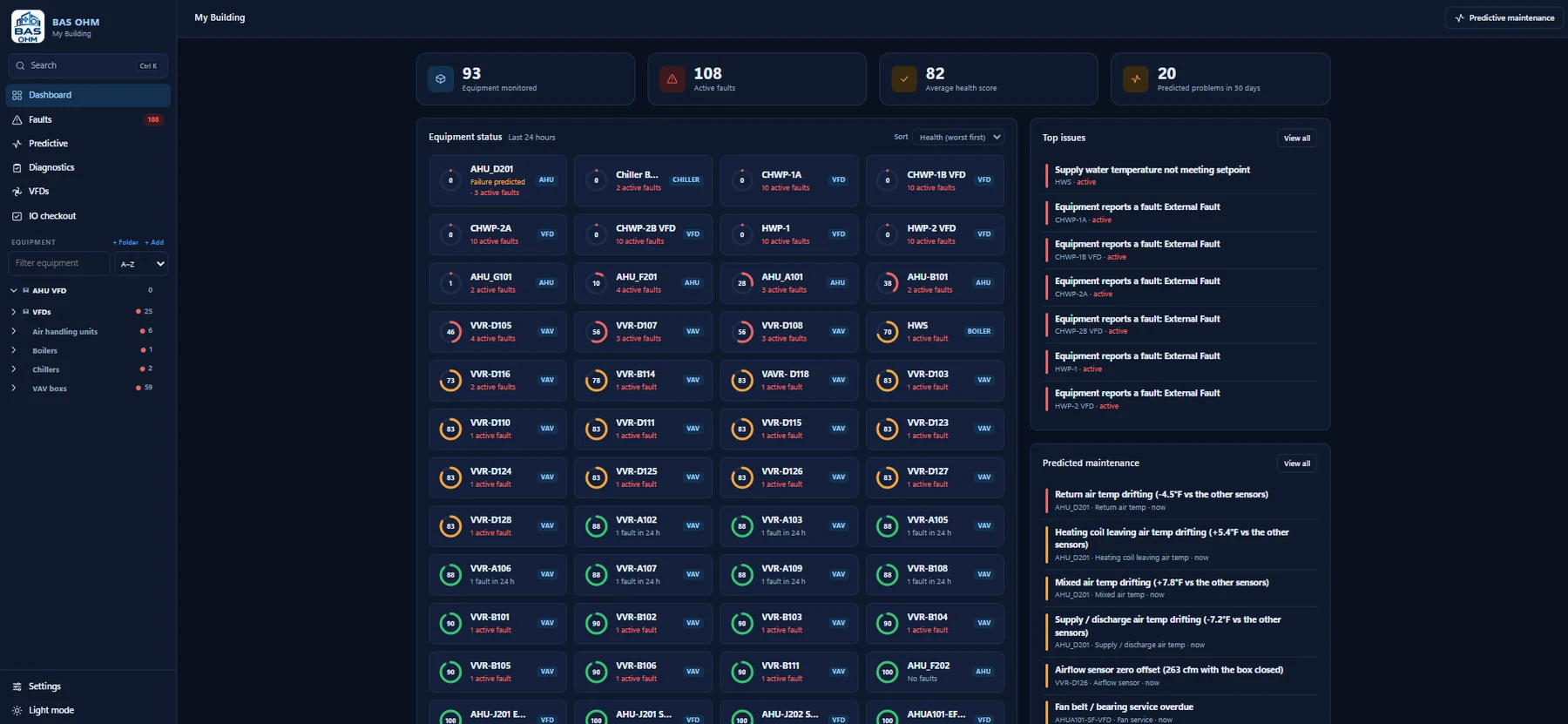The width and height of the screenshot is (1568, 724).
Task: Open 'Supply water temperature not meeting setpoint' issue
Action: tap(1180, 175)
